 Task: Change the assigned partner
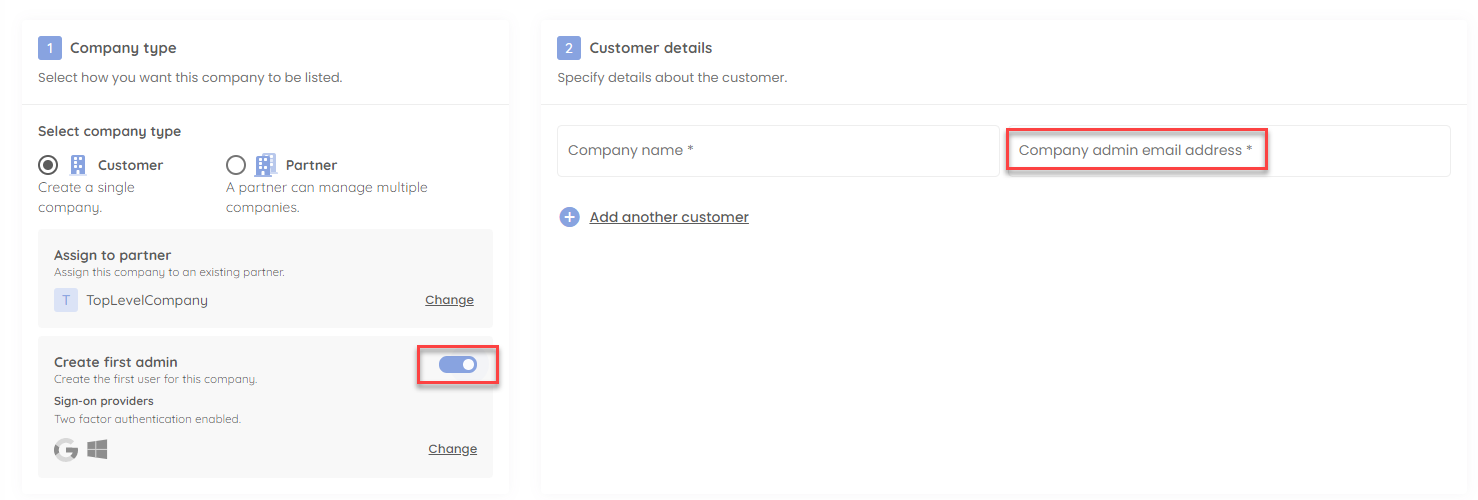[449, 300]
